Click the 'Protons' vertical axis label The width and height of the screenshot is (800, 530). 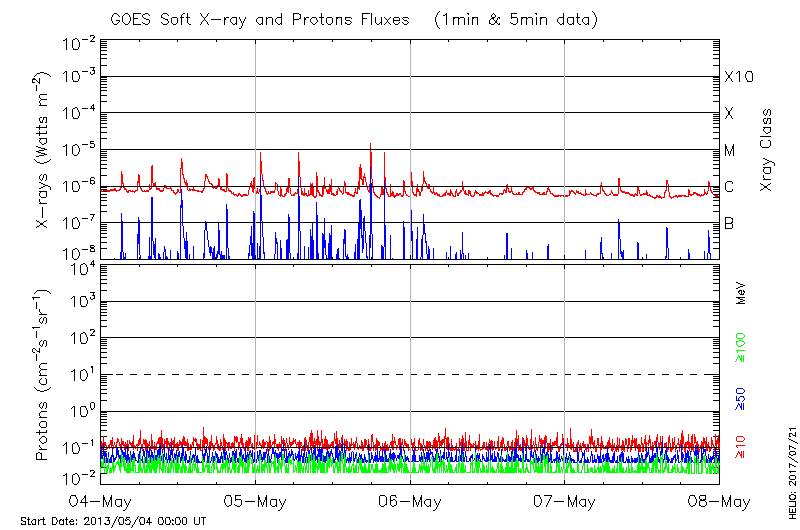44,373
